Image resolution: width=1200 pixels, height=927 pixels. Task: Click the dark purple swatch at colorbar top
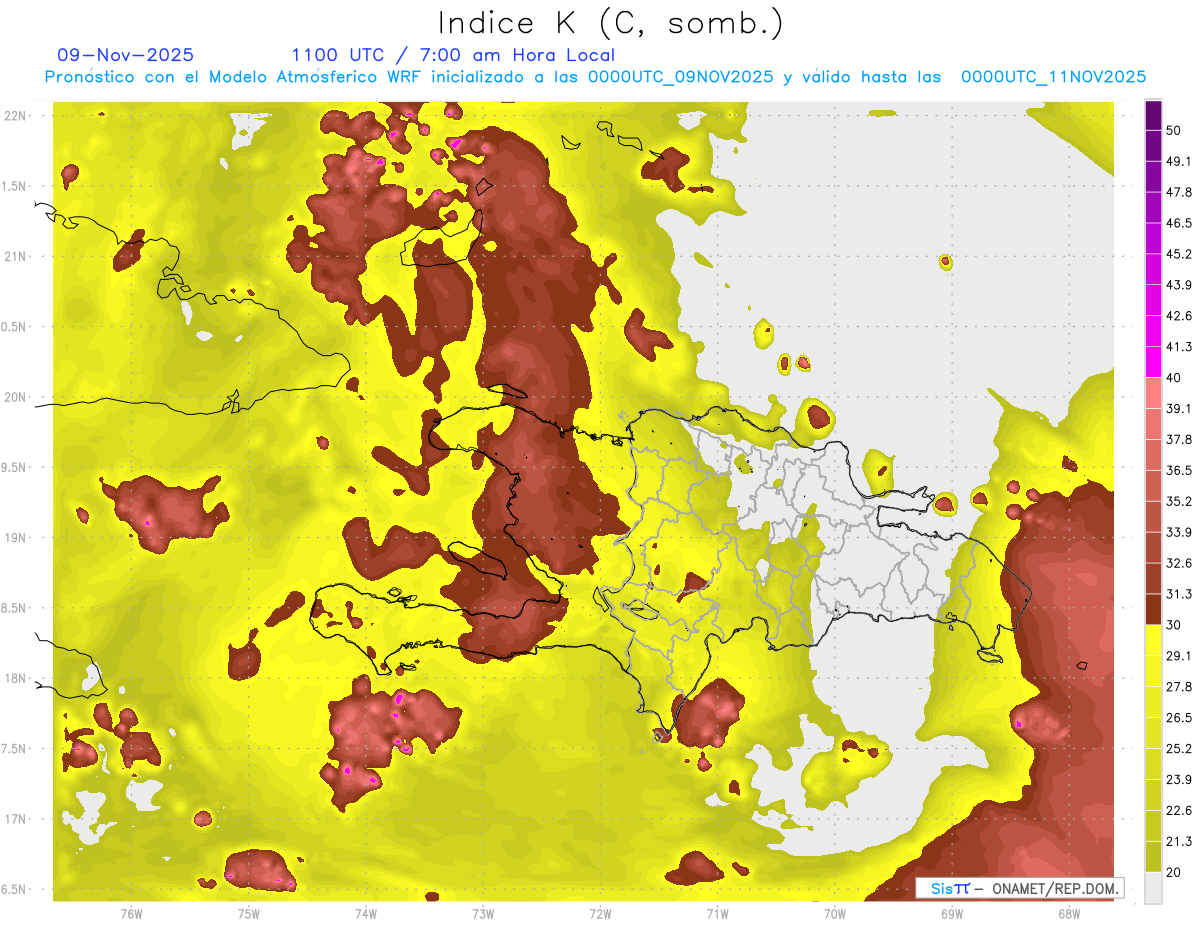tap(1154, 114)
